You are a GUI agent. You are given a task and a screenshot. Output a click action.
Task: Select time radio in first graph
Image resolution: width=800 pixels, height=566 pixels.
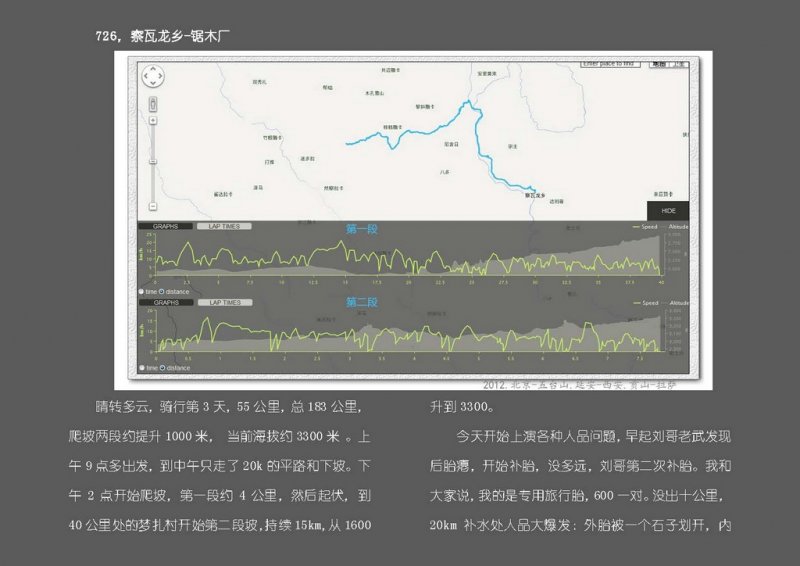pos(141,291)
